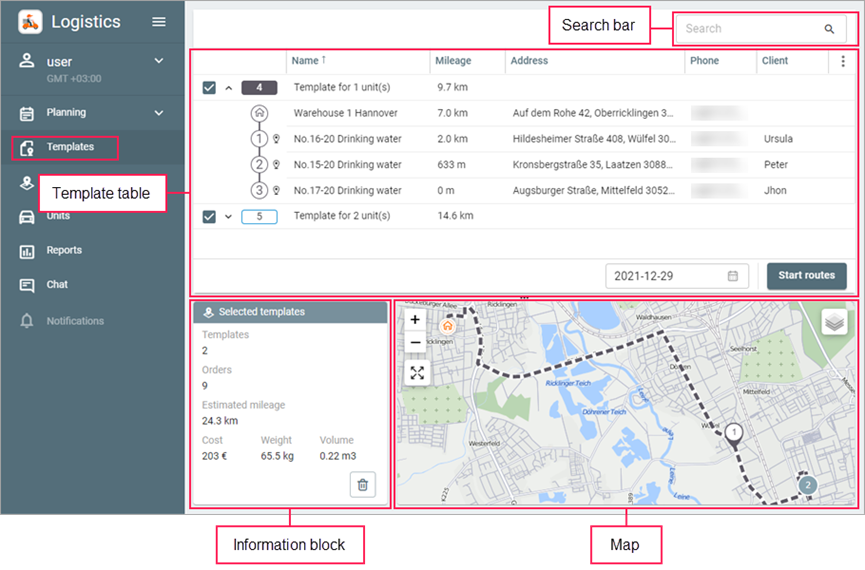Uncheck Template for 1 unit(s) checkbox
Image resolution: width=865 pixels, height=570 pixels.
[209, 88]
